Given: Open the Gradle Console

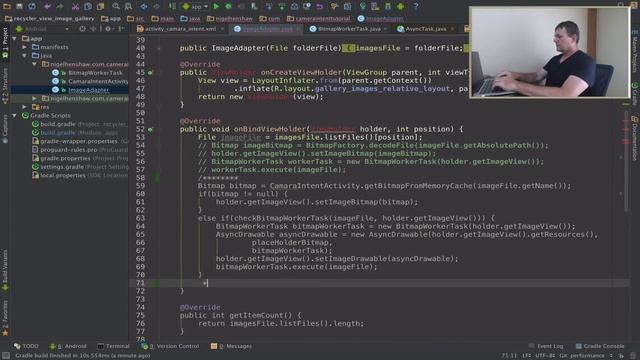Looking at the screenshot, I should (x=600, y=346).
